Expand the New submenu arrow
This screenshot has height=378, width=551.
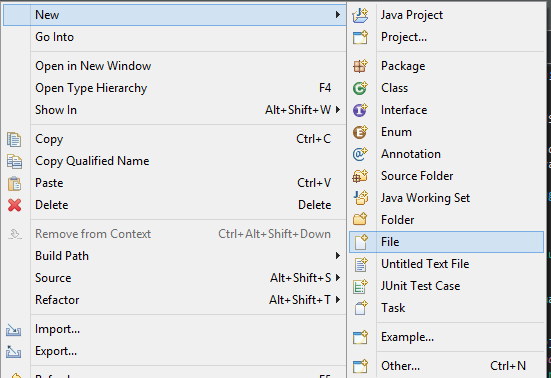tap(338, 15)
